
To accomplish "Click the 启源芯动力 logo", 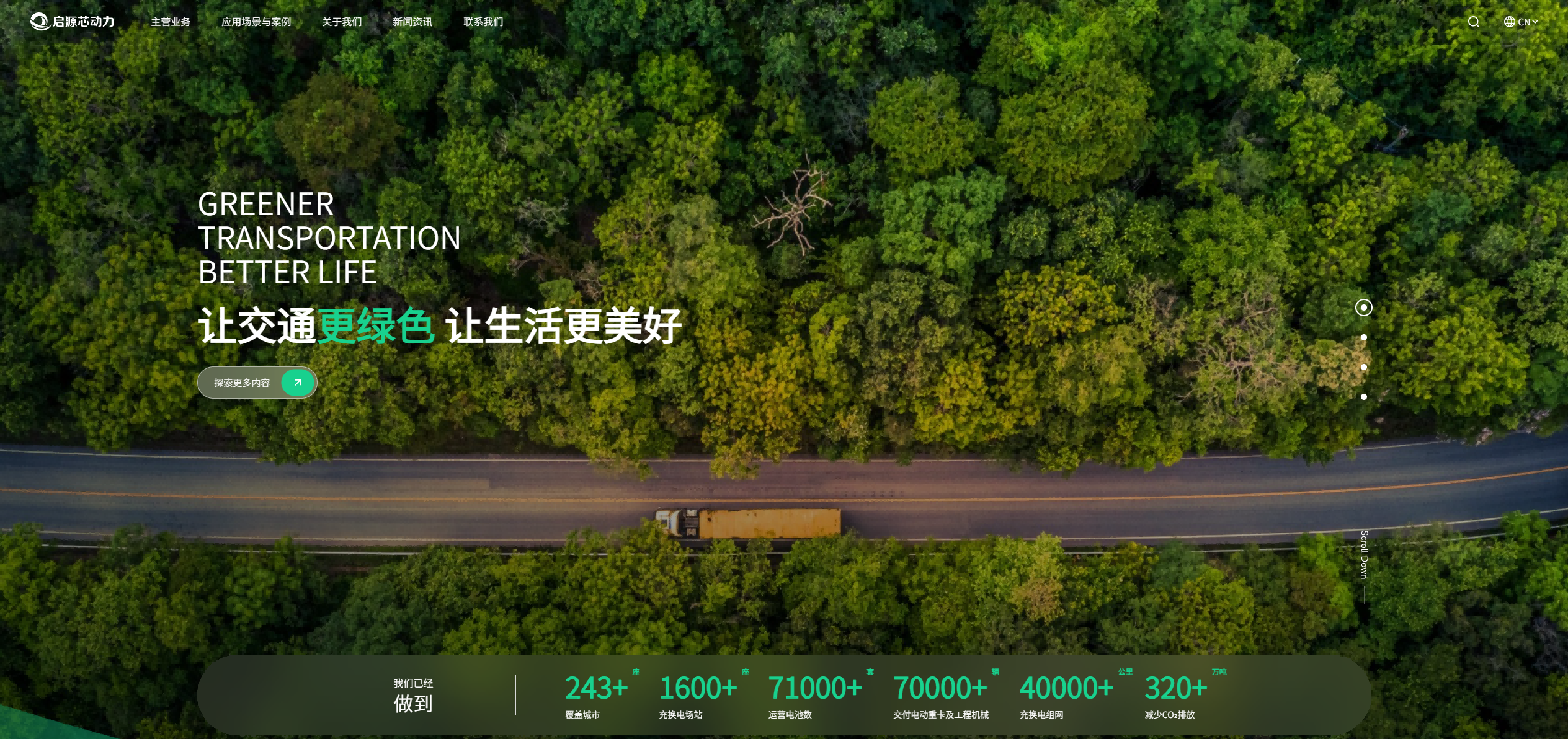I will (73, 22).
